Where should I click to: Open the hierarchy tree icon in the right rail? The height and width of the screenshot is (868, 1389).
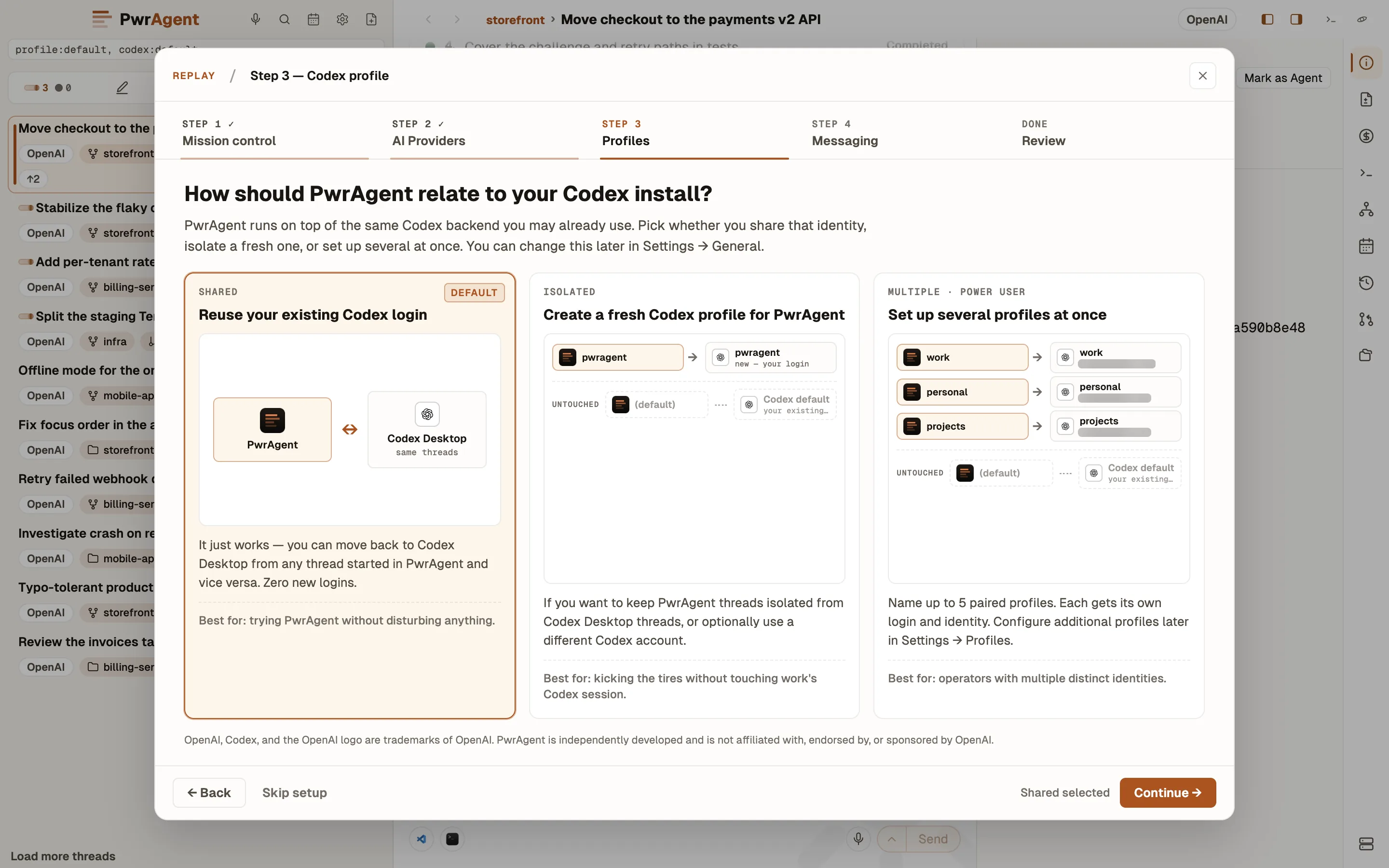tap(1366, 210)
